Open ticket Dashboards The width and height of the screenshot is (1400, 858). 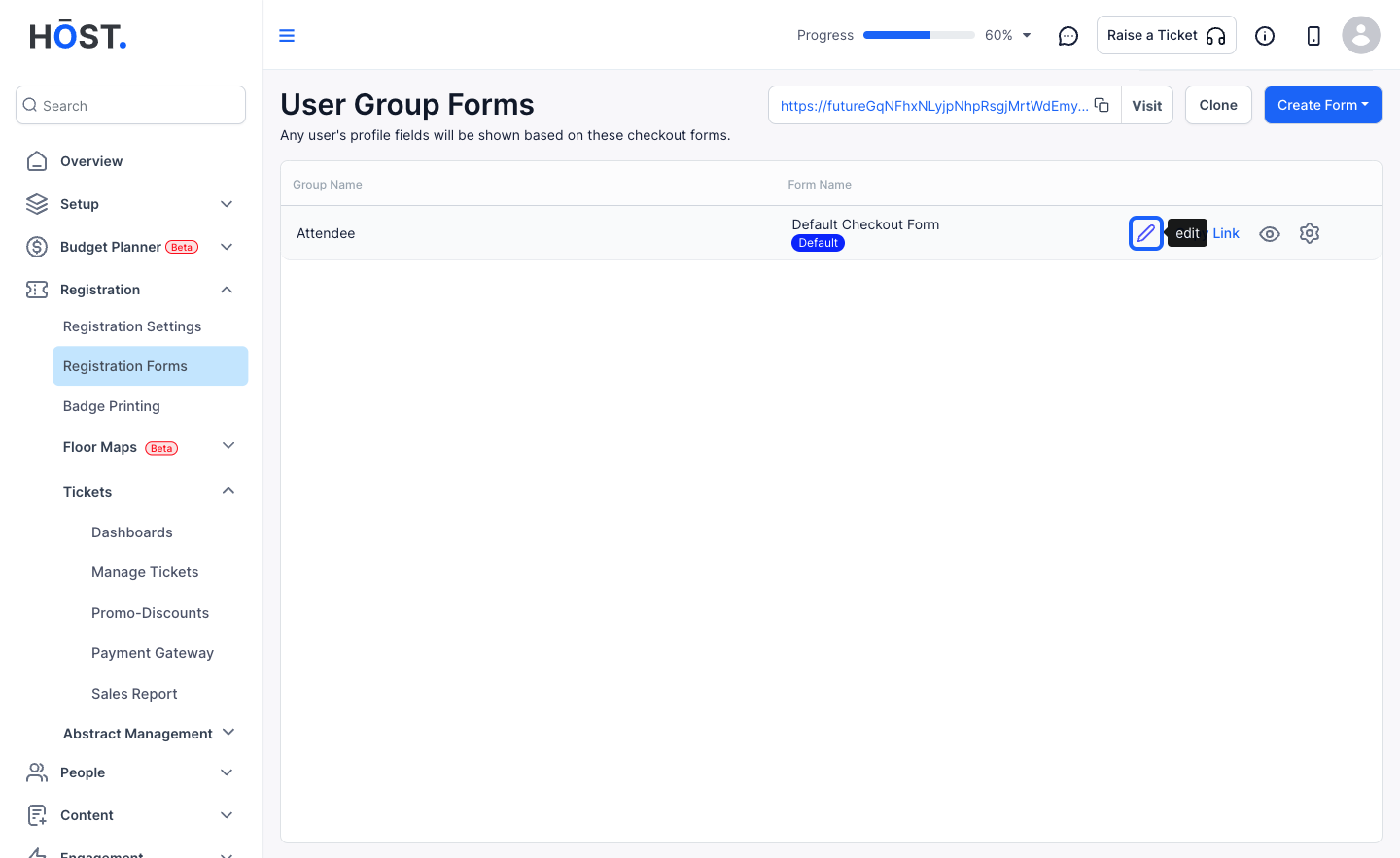(132, 532)
